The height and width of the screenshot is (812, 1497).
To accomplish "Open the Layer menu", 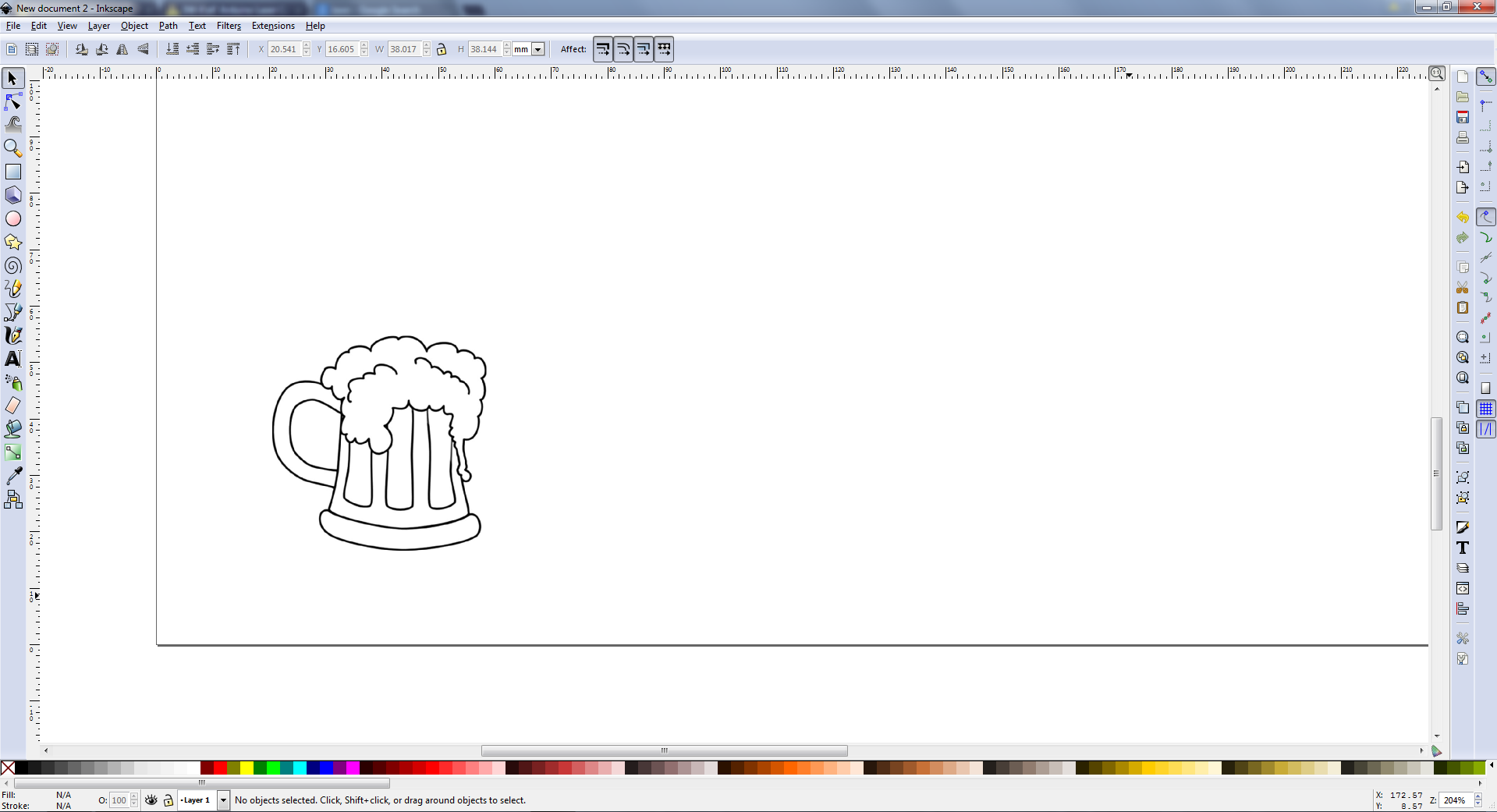I will pyautogui.click(x=99, y=26).
